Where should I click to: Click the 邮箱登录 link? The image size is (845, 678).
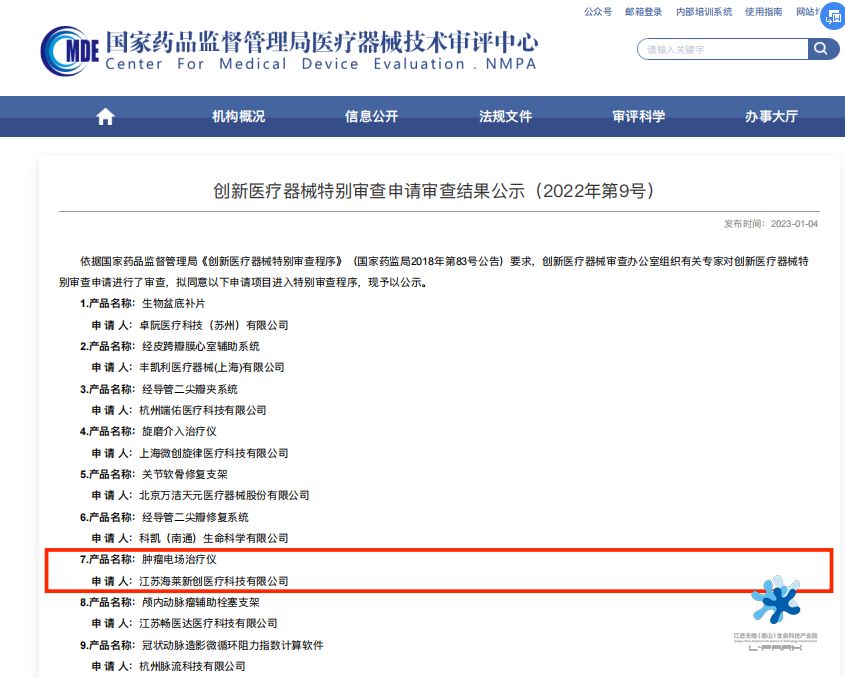coord(643,12)
